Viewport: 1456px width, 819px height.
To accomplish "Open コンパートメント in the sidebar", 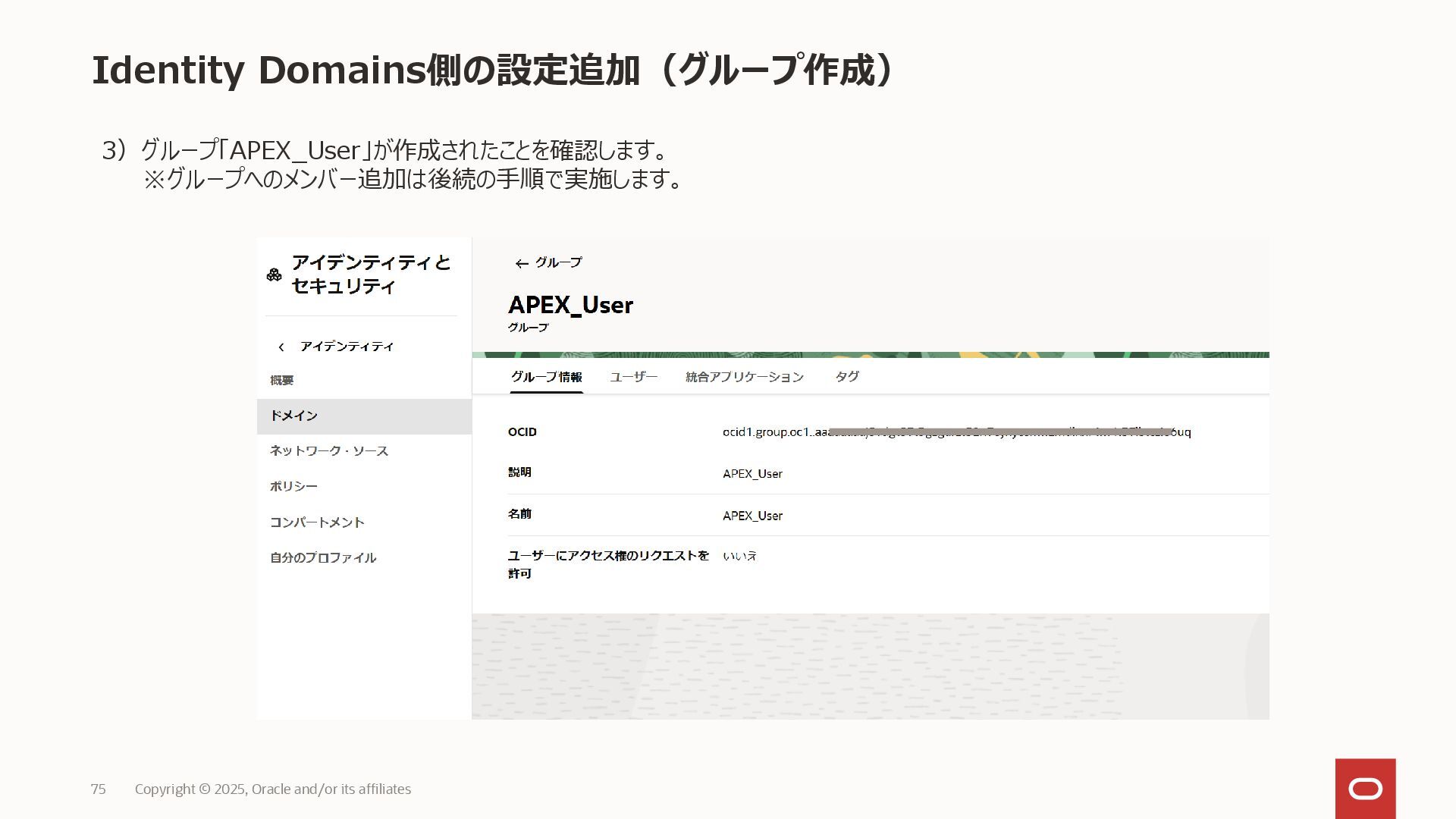I will point(317,522).
